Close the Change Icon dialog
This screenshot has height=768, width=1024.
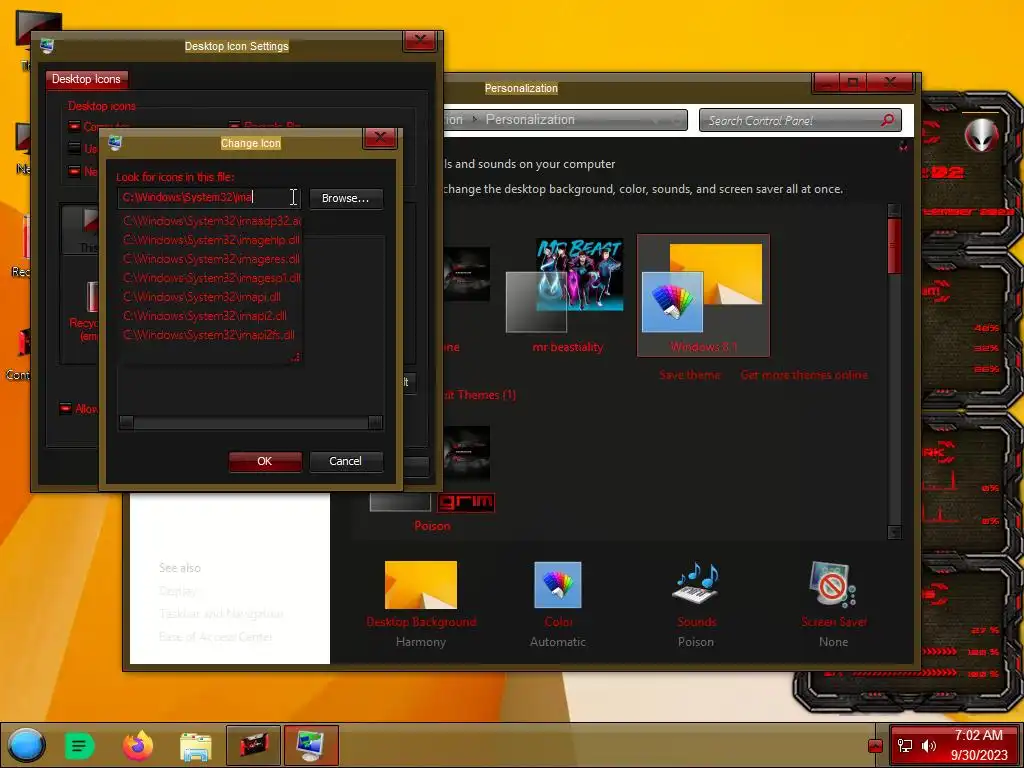tap(380, 137)
